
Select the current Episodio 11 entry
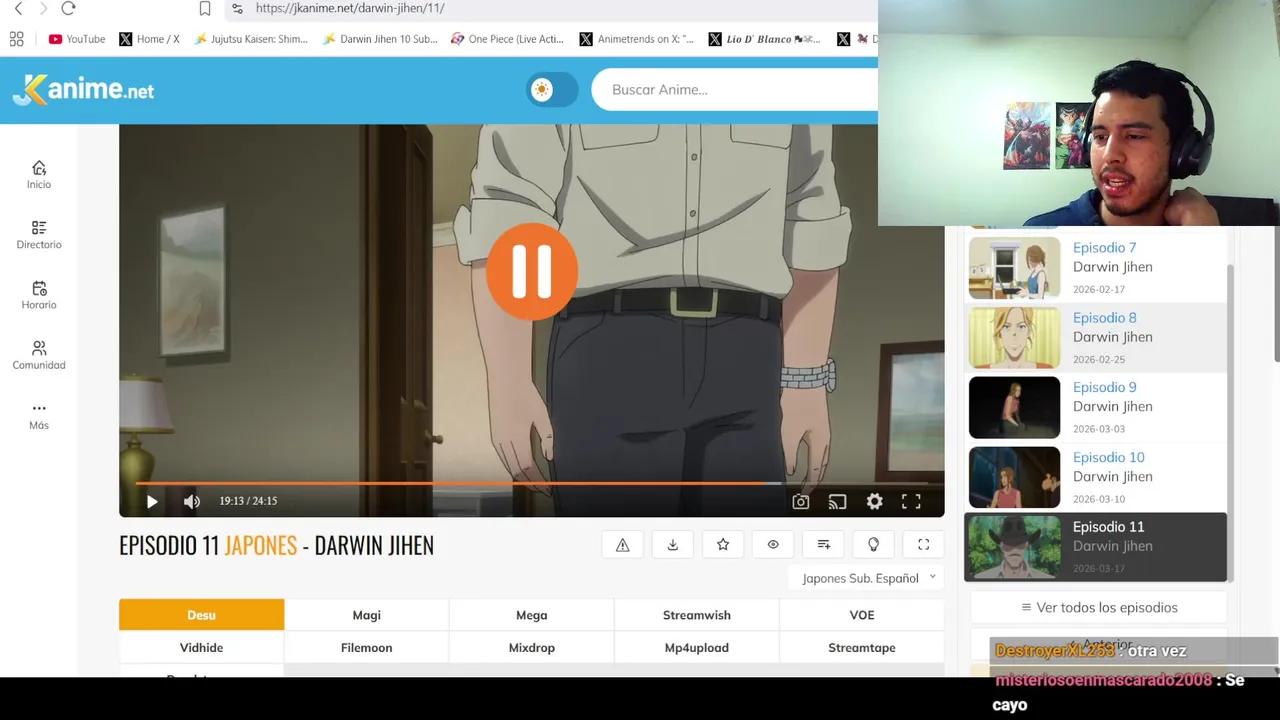[1095, 547]
